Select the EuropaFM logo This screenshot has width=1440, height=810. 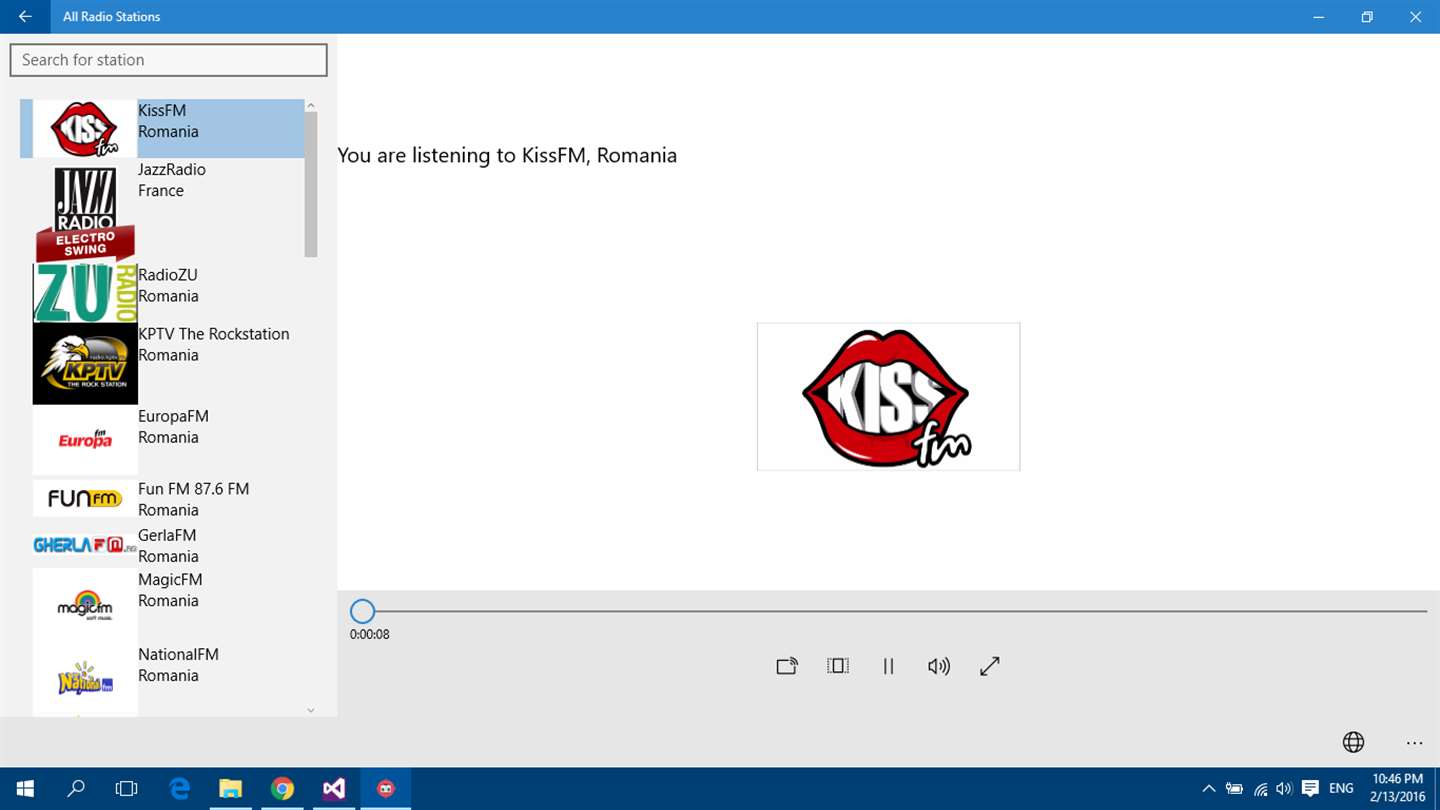[x=85, y=440]
